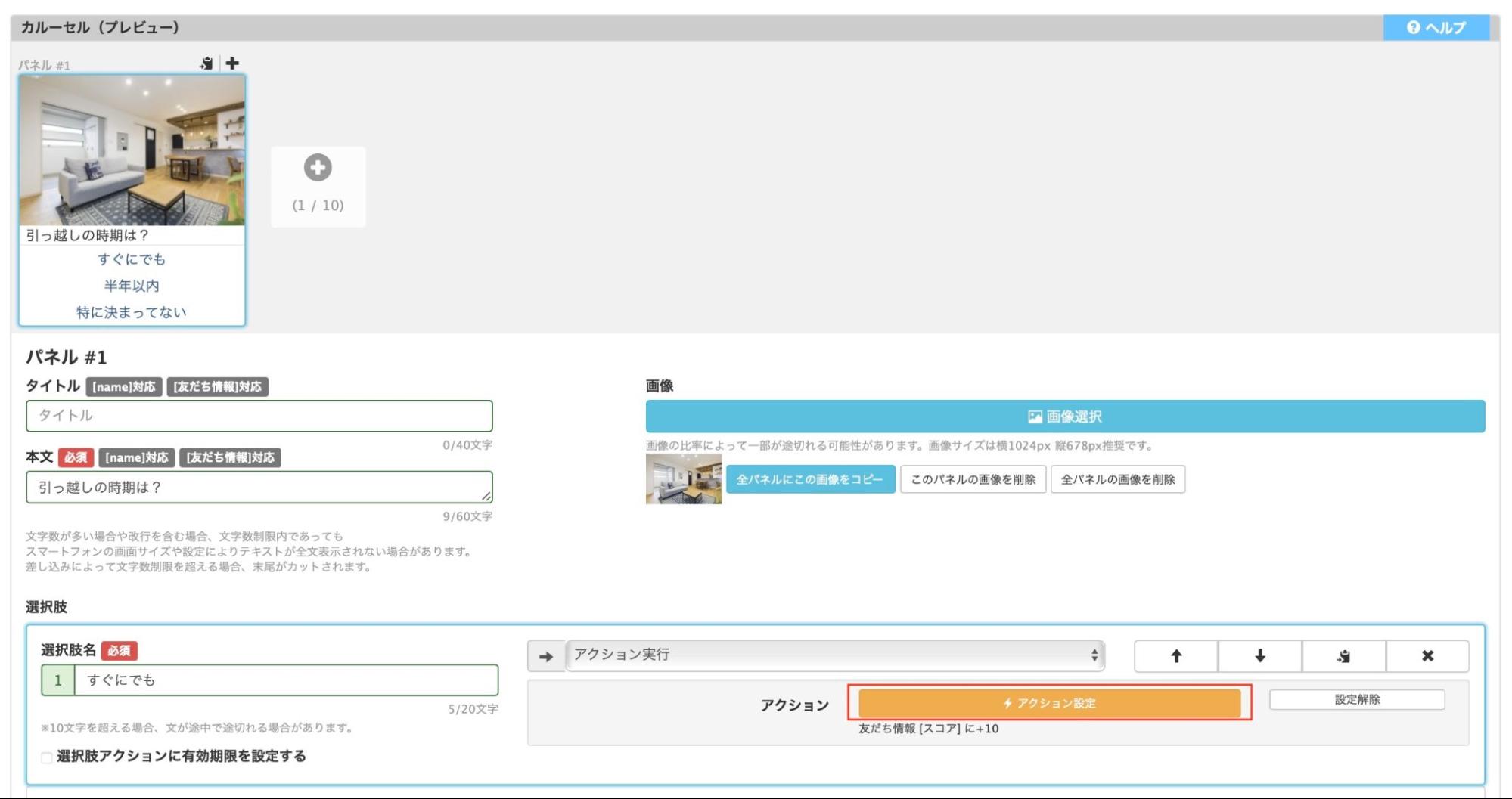This screenshot has width=1512, height=799.
Task: Duplicate the choice using the copy icon
Action: coord(1343,656)
